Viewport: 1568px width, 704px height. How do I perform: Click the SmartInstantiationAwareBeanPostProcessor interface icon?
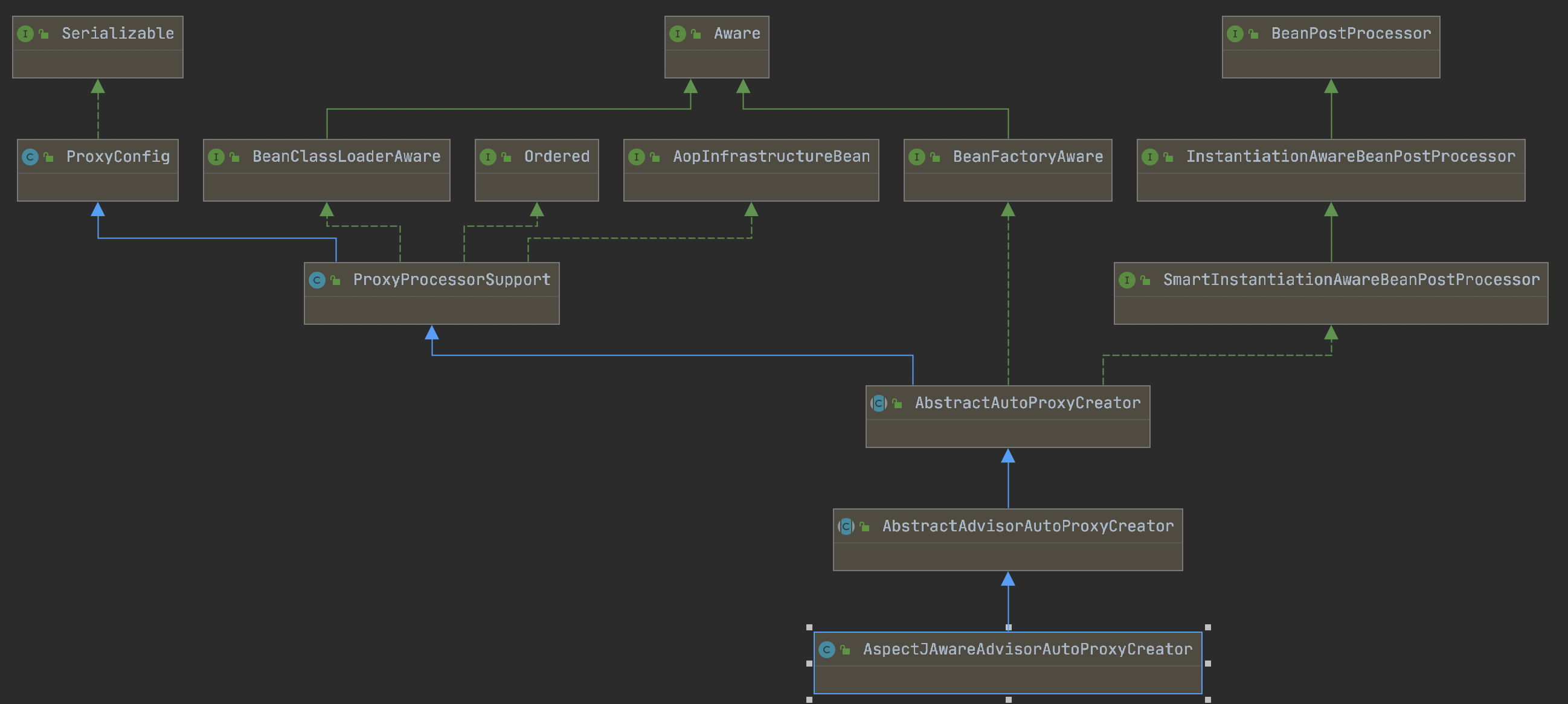click(1127, 280)
